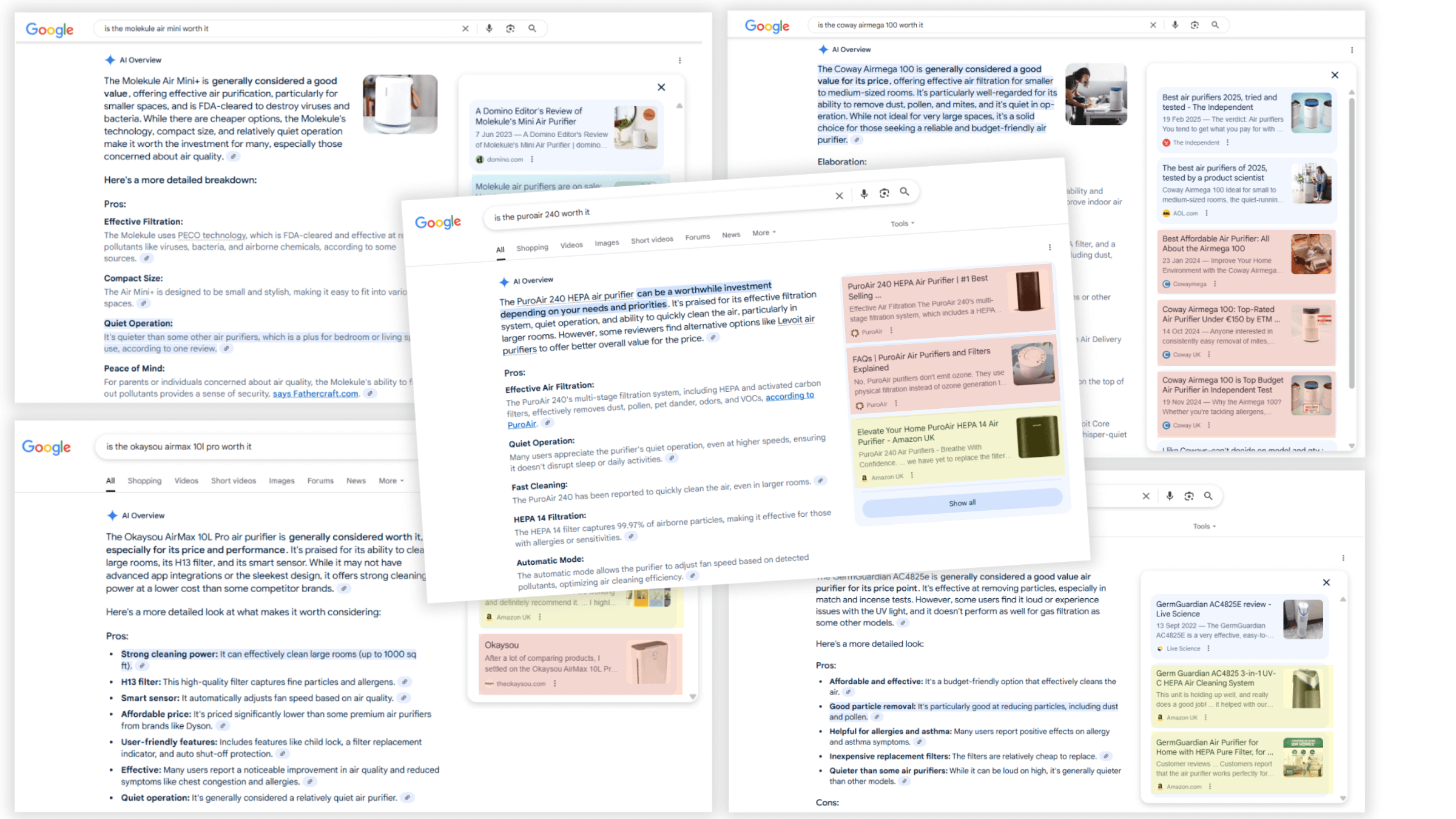Open the three-dot menu next to domino.com source
The width and height of the screenshot is (1456, 819).
532,159
